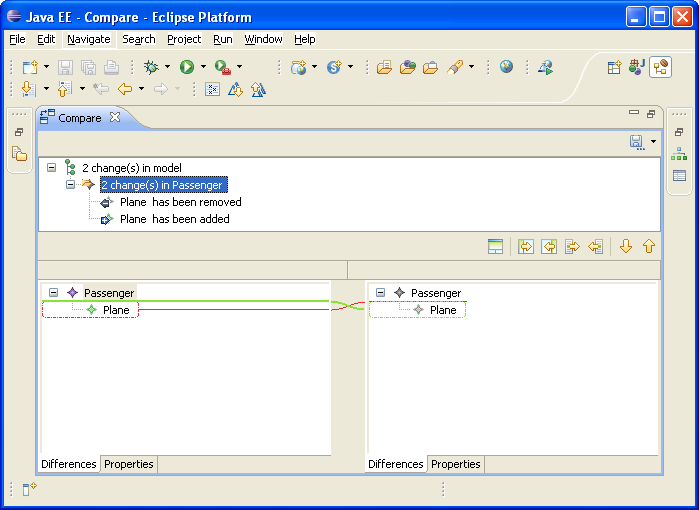Open the Search menu
This screenshot has width=699, height=510.
[x=139, y=39]
